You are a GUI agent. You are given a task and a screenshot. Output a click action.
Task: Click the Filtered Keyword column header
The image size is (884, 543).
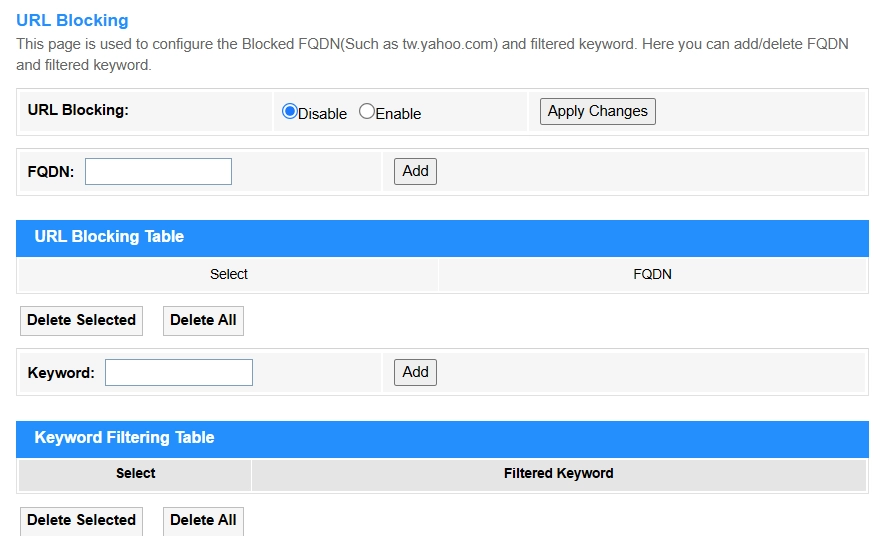pos(558,473)
